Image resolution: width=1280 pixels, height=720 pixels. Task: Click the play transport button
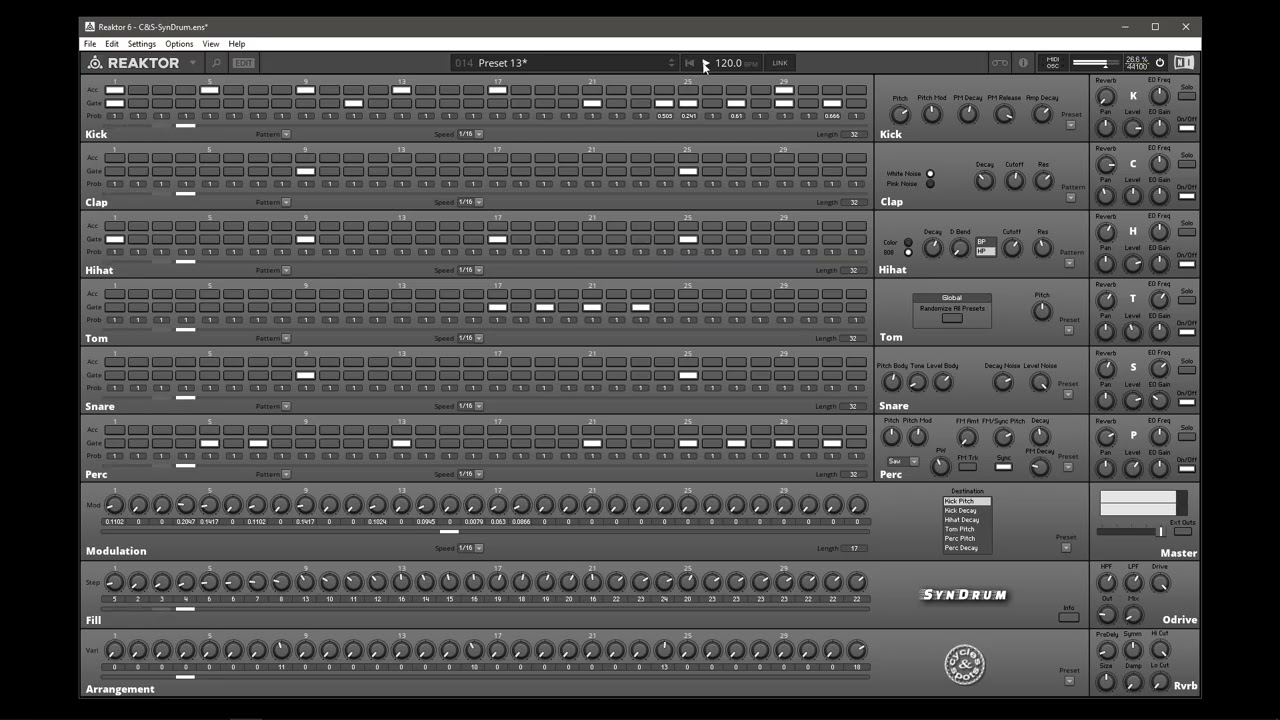(705, 63)
